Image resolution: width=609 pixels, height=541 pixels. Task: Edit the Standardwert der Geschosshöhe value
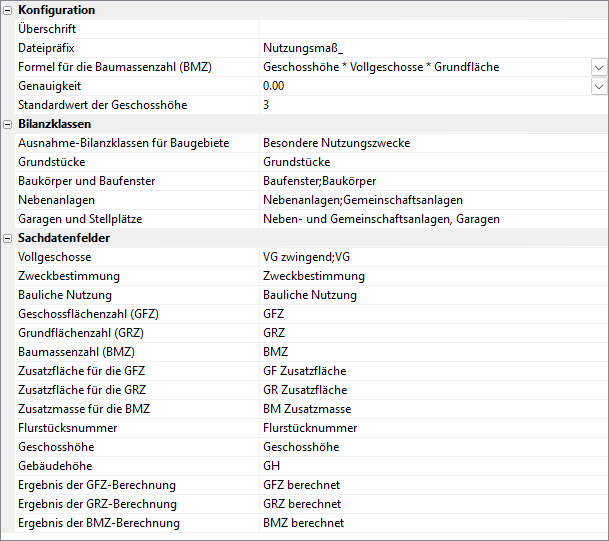(x=430, y=105)
